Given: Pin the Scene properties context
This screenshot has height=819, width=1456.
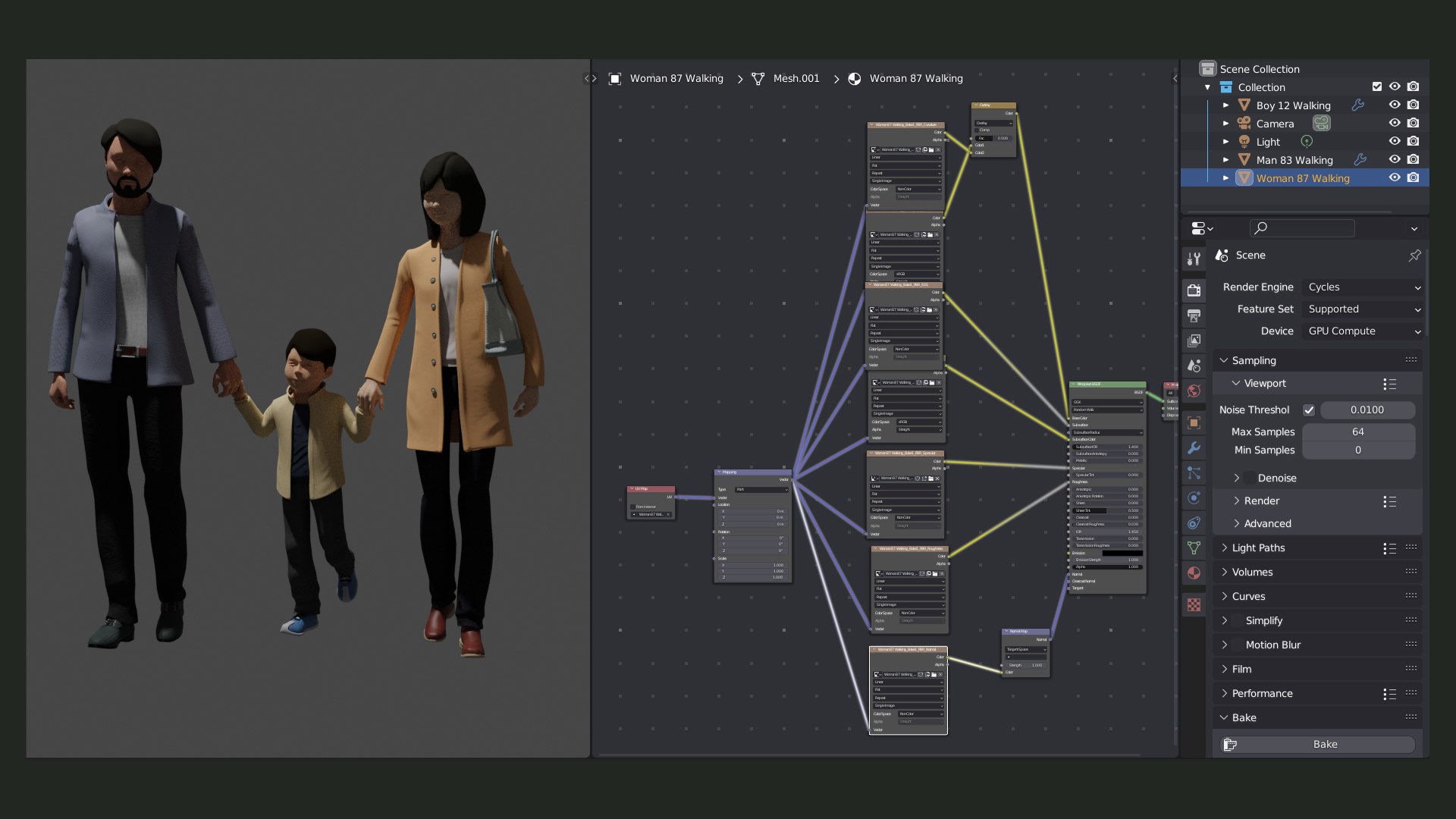Looking at the screenshot, I should pyautogui.click(x=1414, y=256).
